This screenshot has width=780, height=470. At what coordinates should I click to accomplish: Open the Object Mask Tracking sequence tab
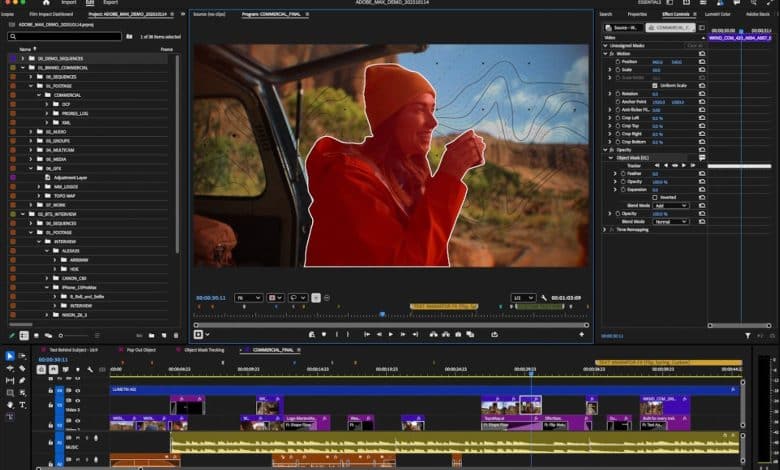click(203, 349)
